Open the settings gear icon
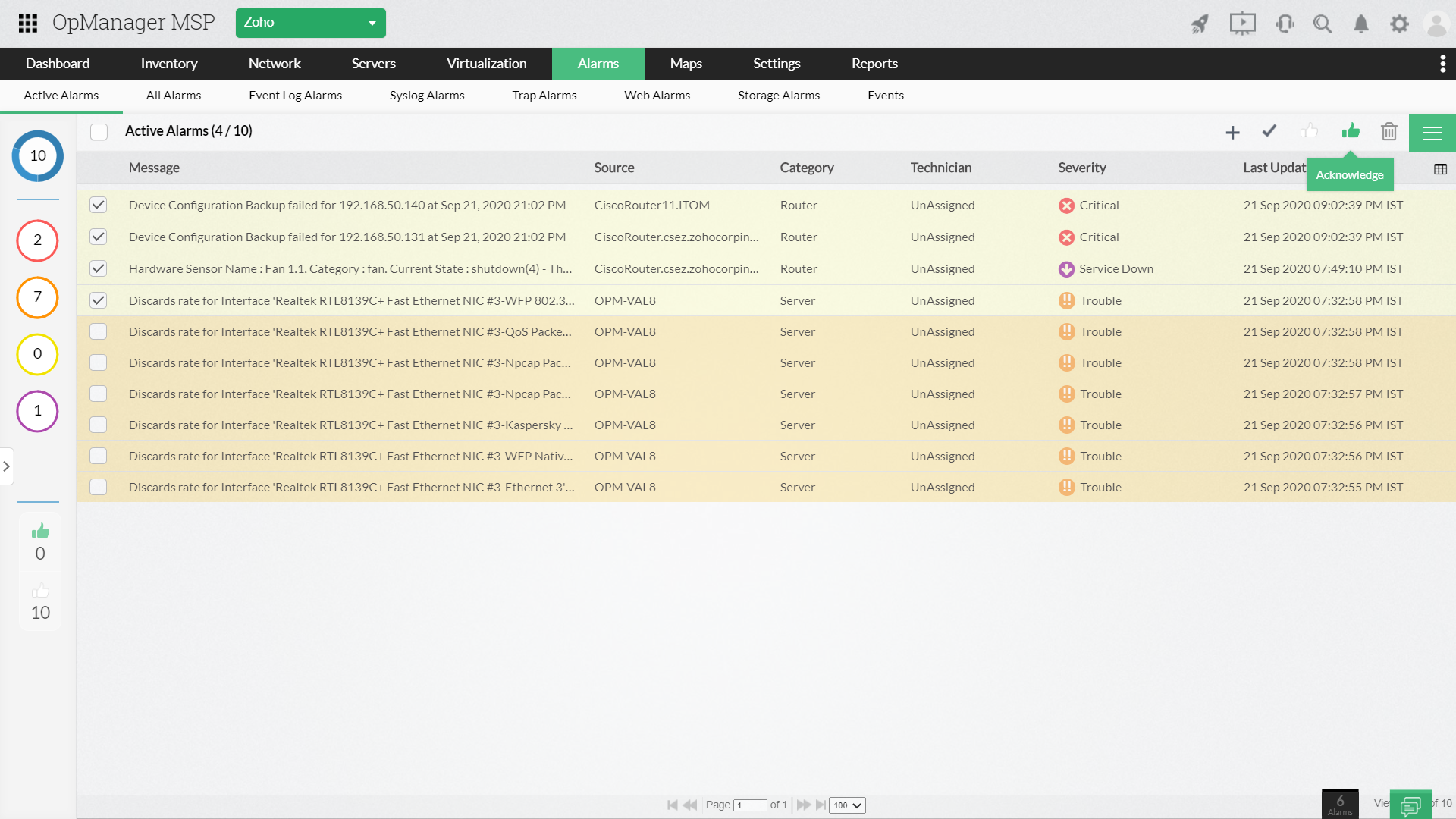The width and height of the screenshot is (1456, 819). (1400, 24)
